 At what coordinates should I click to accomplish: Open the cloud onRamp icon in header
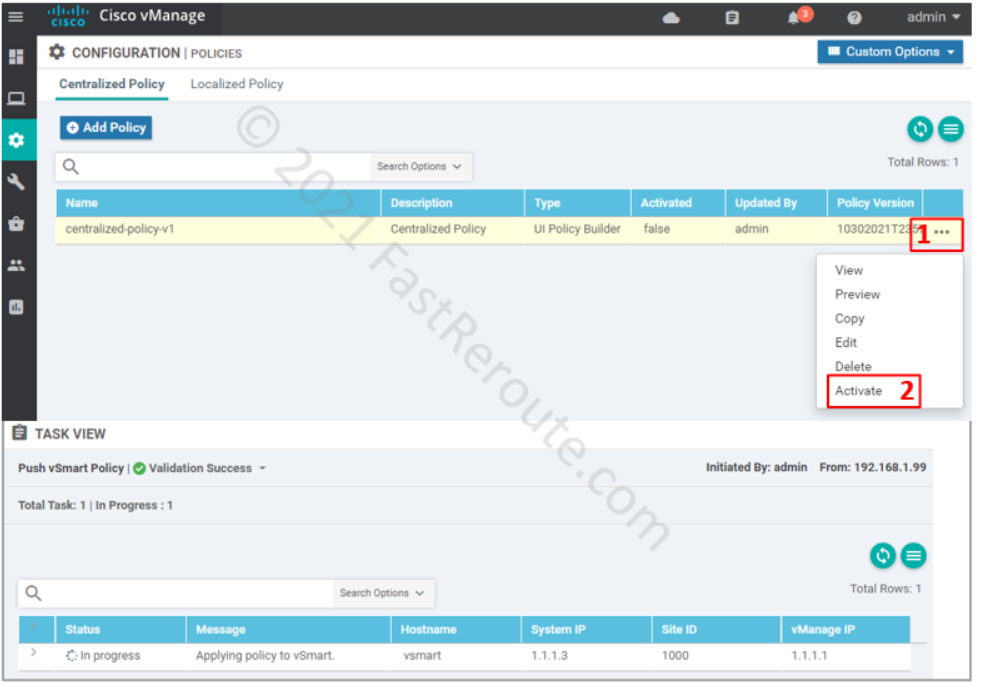[671, 18]
